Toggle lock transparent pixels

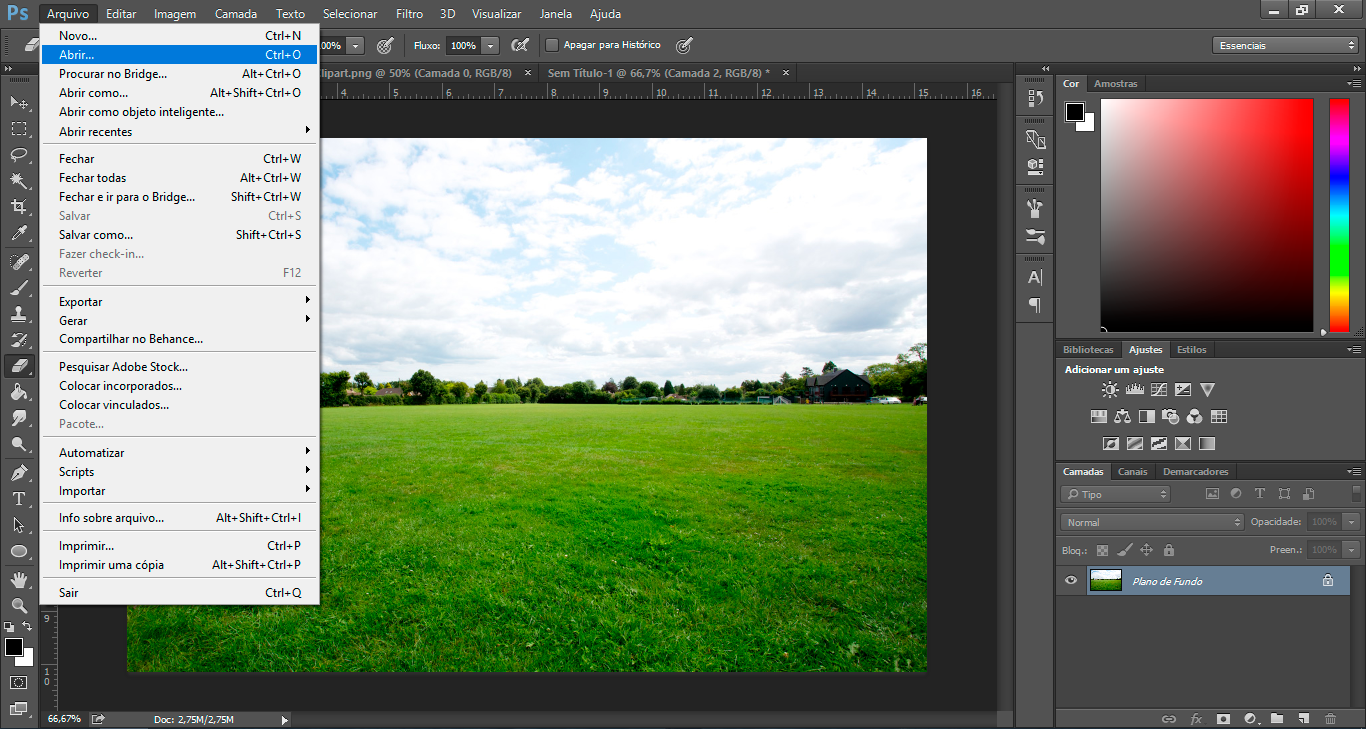click(1102, 550)
